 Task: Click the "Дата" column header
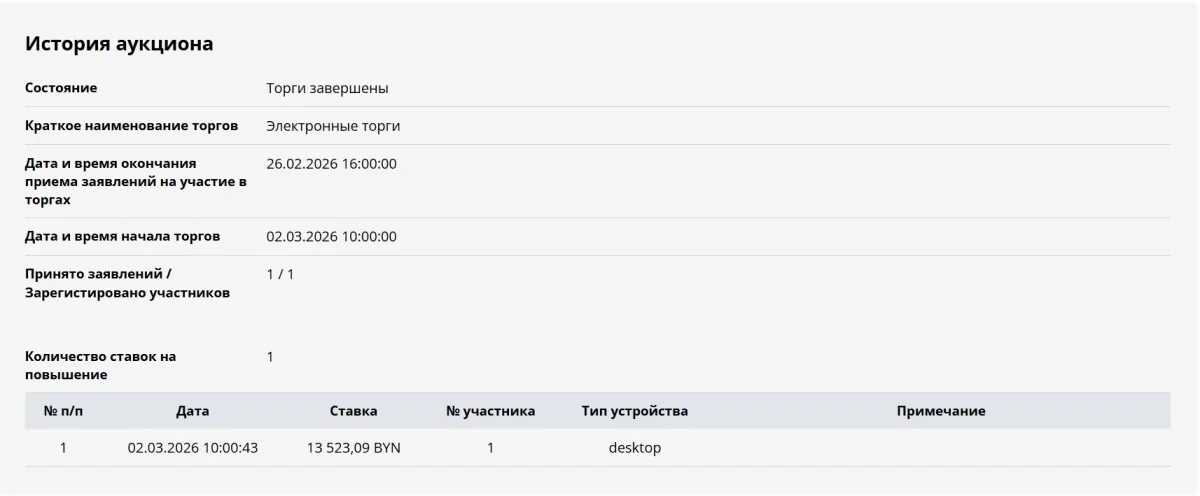(193, 411)
